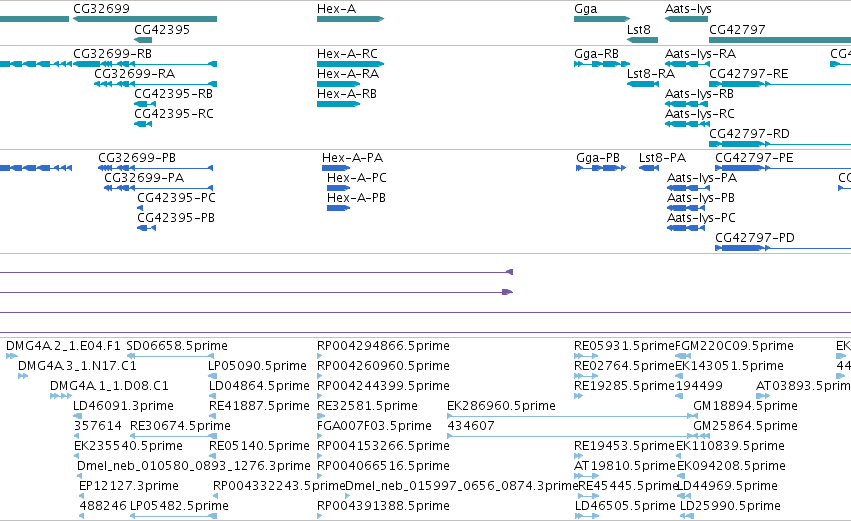Click EST AT19810.5prime
851x521 pixels.
pos(625,466)
